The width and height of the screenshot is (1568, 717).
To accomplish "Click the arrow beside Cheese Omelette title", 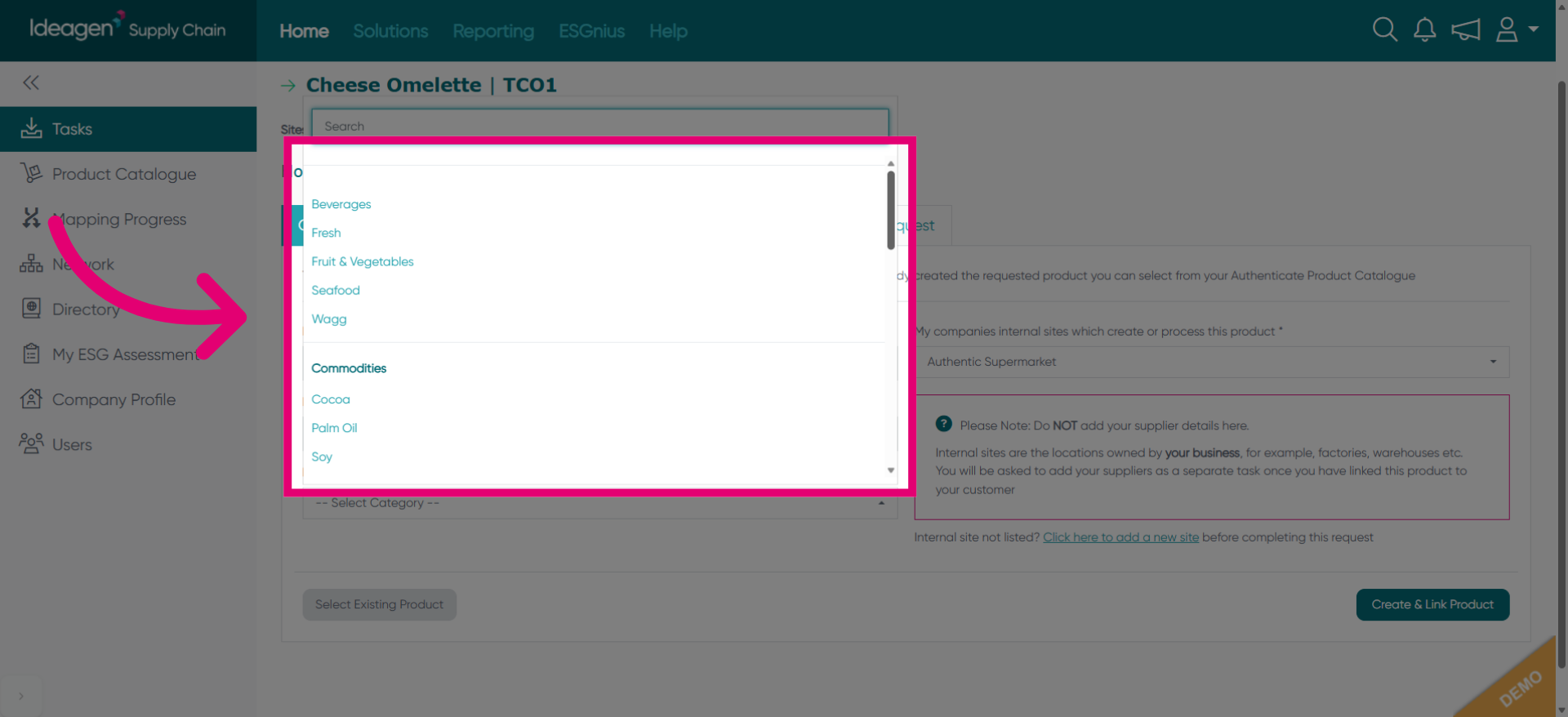I will point(288,85).
